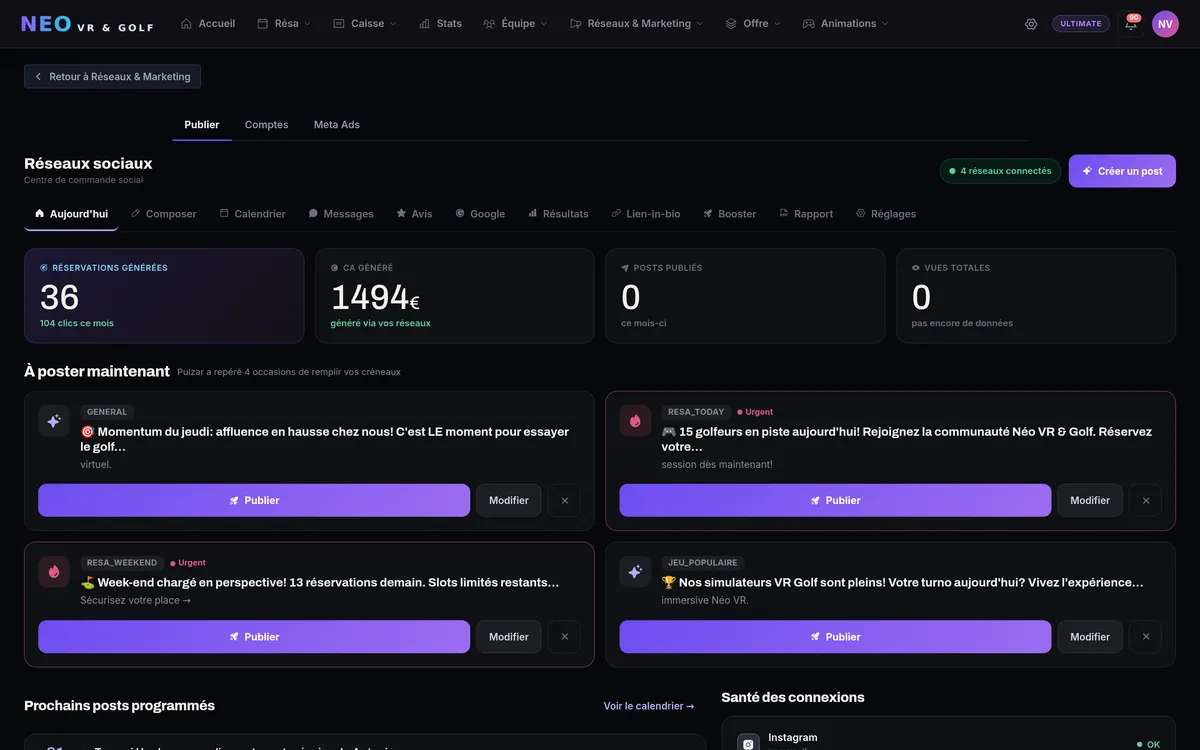
Task: Click Modifier on the RESA_WEEKEND card
Action: pyautogui.click(x=509, y=637)
